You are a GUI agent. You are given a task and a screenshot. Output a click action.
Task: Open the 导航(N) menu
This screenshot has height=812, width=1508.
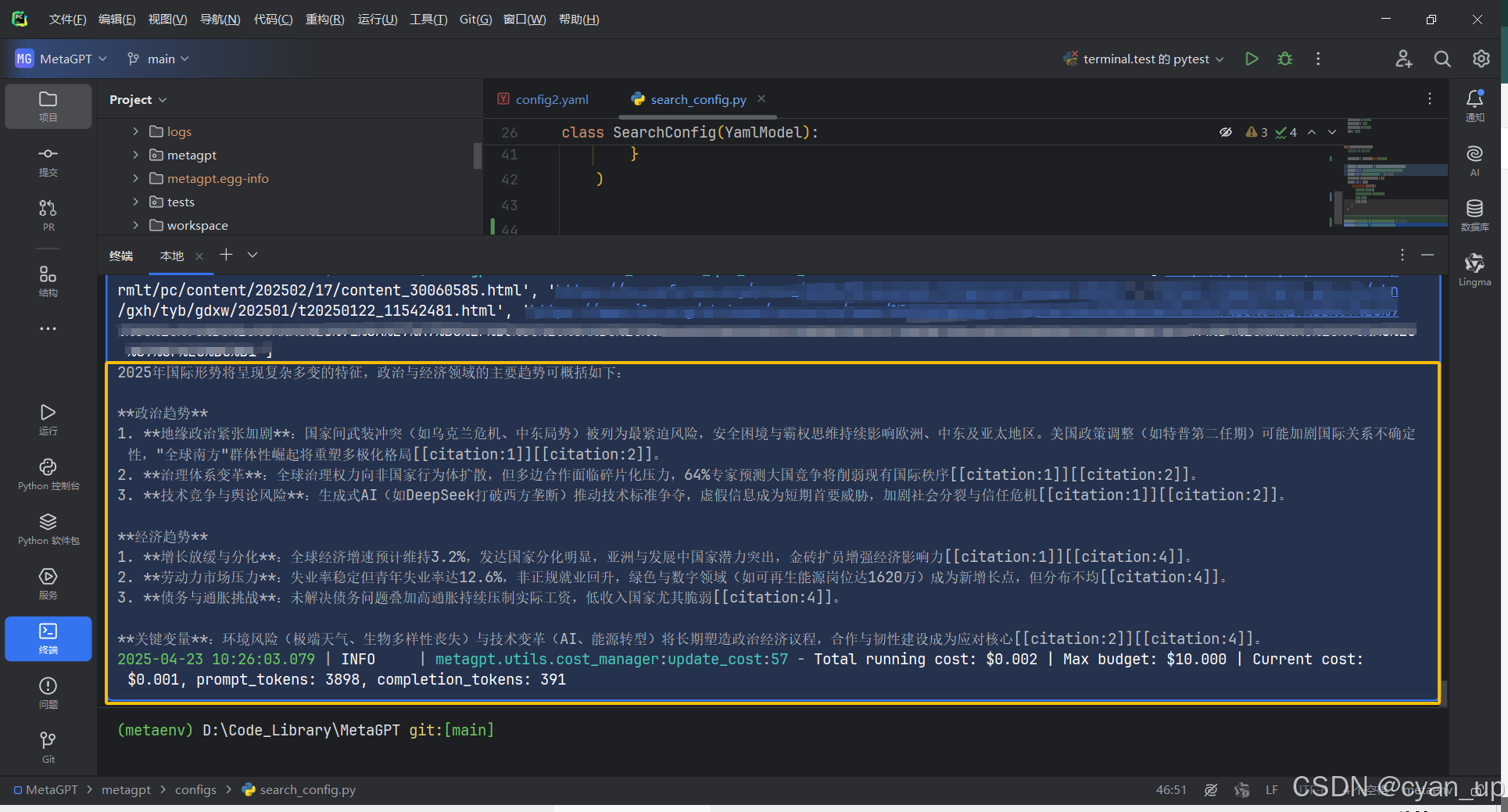click(x=220, y=20)
